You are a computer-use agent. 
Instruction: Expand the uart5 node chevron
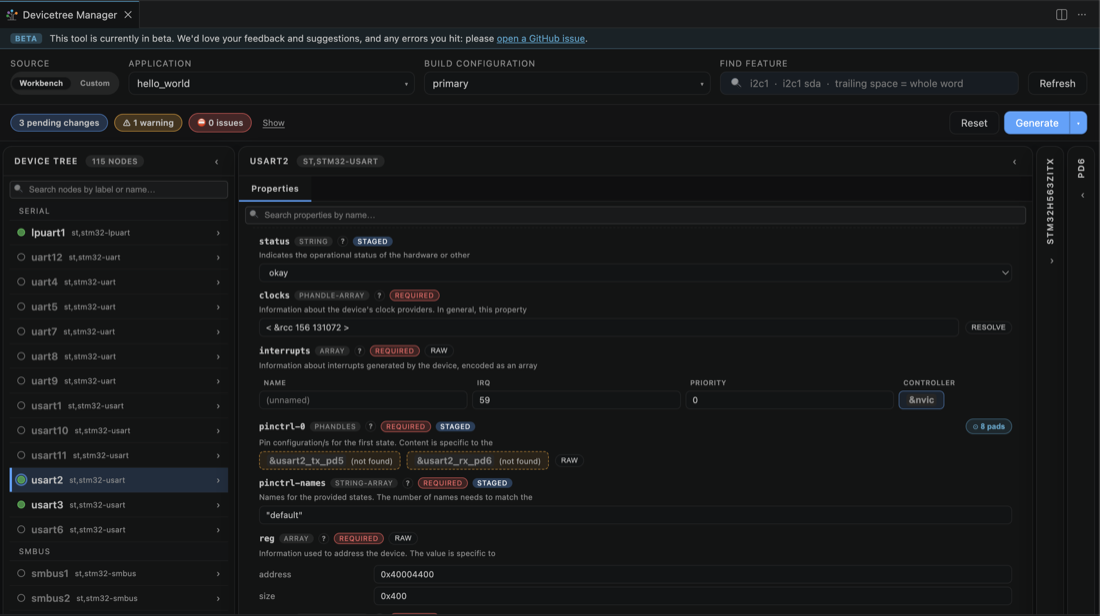pos(218,307)
